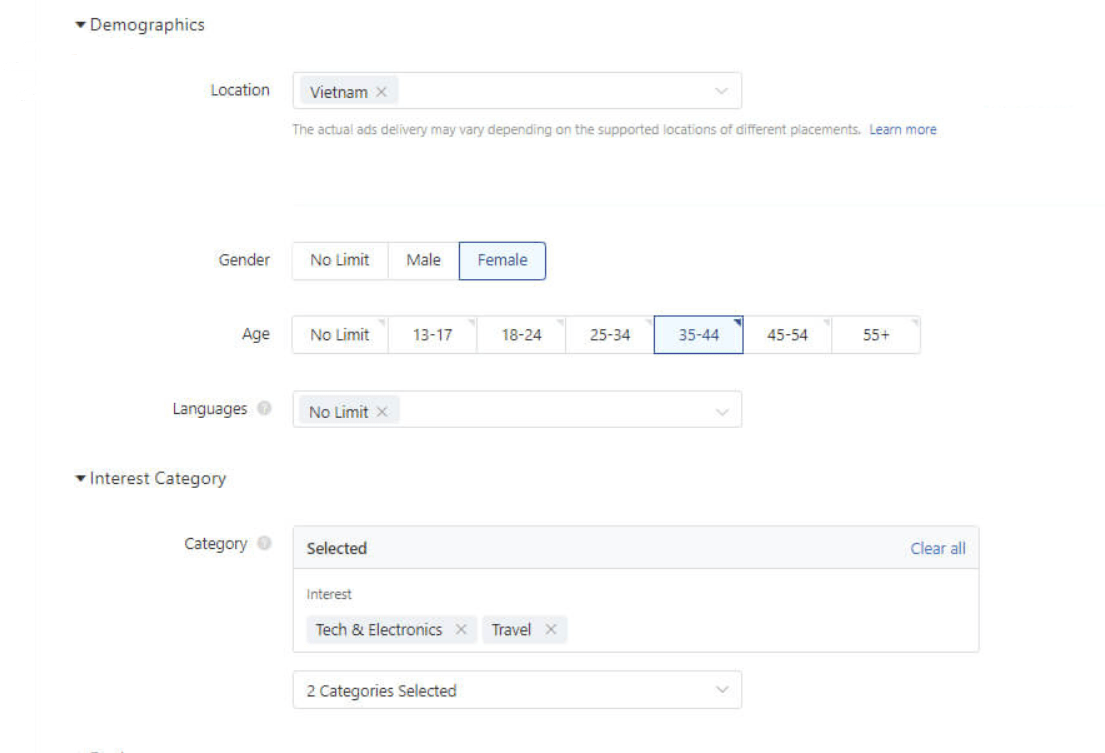Collapse the Demographics section
1105x753 pixels.
pos(81,25)
